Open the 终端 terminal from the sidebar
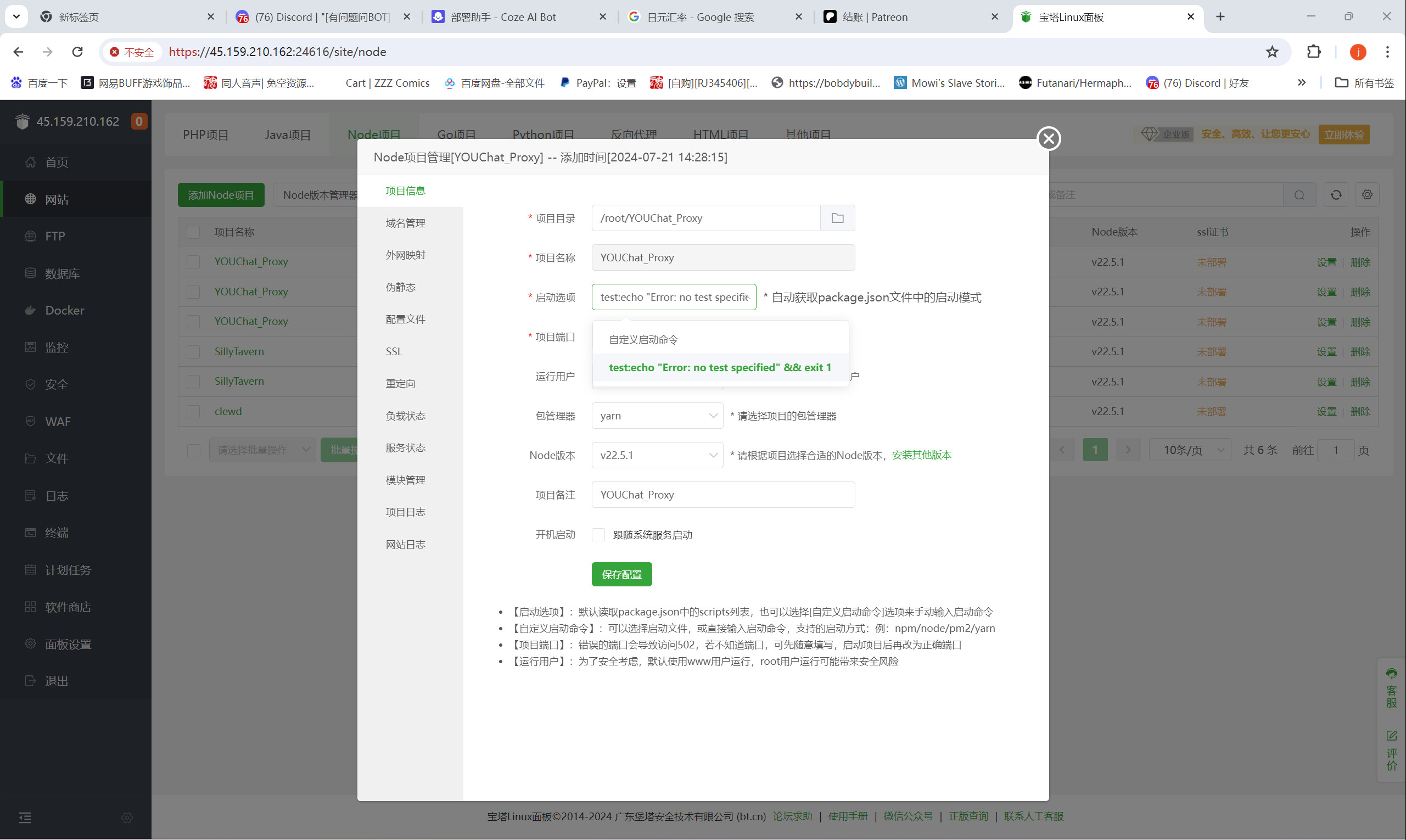The height and width of the screenshot is (840, 1406). tap(57, 533)
